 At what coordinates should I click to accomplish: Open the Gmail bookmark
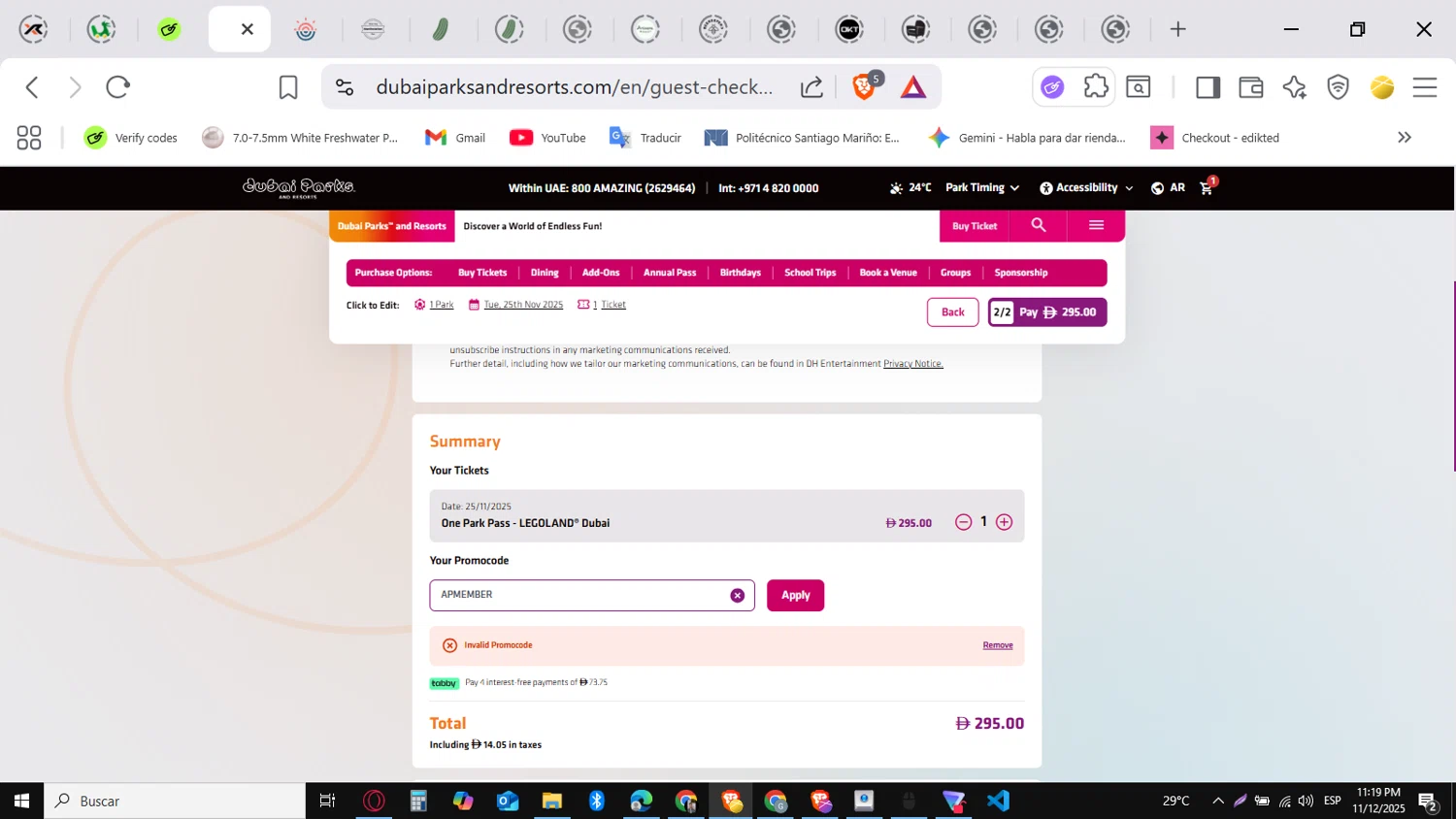455,138
